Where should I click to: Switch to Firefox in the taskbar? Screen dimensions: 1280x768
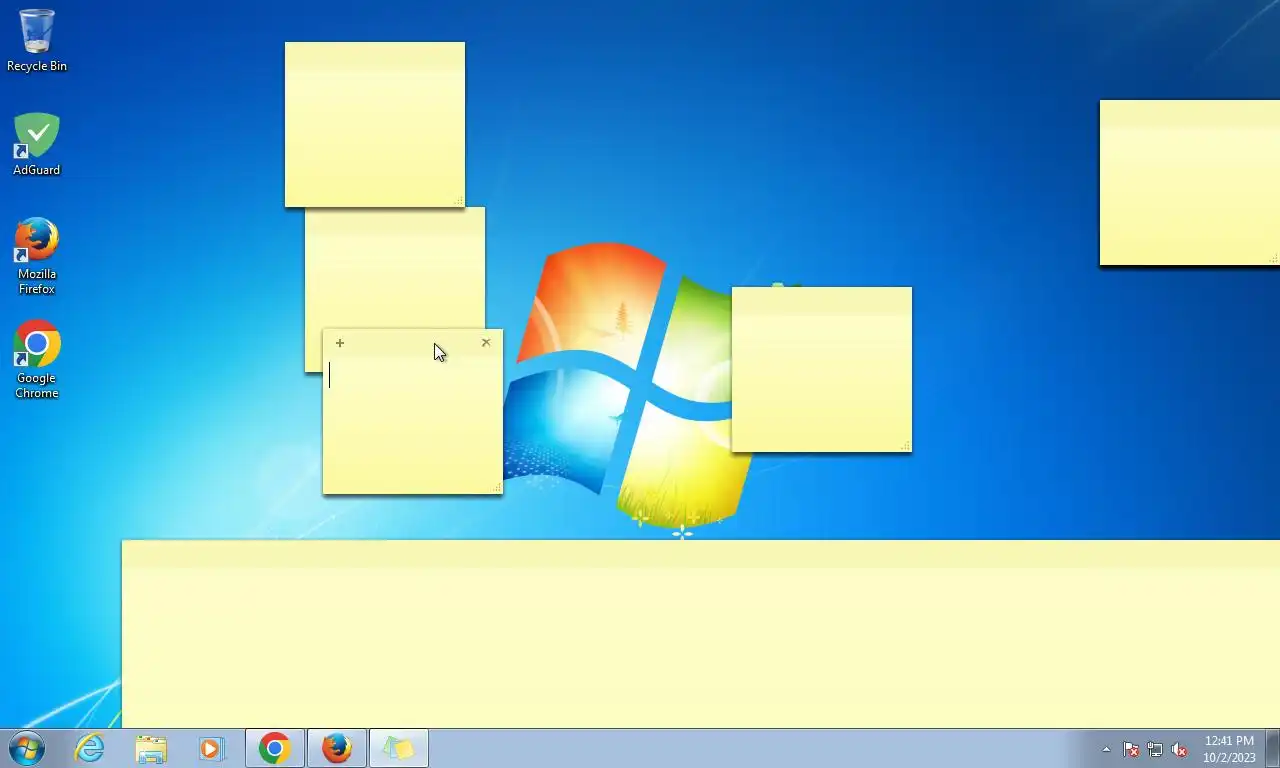(337, 748)
